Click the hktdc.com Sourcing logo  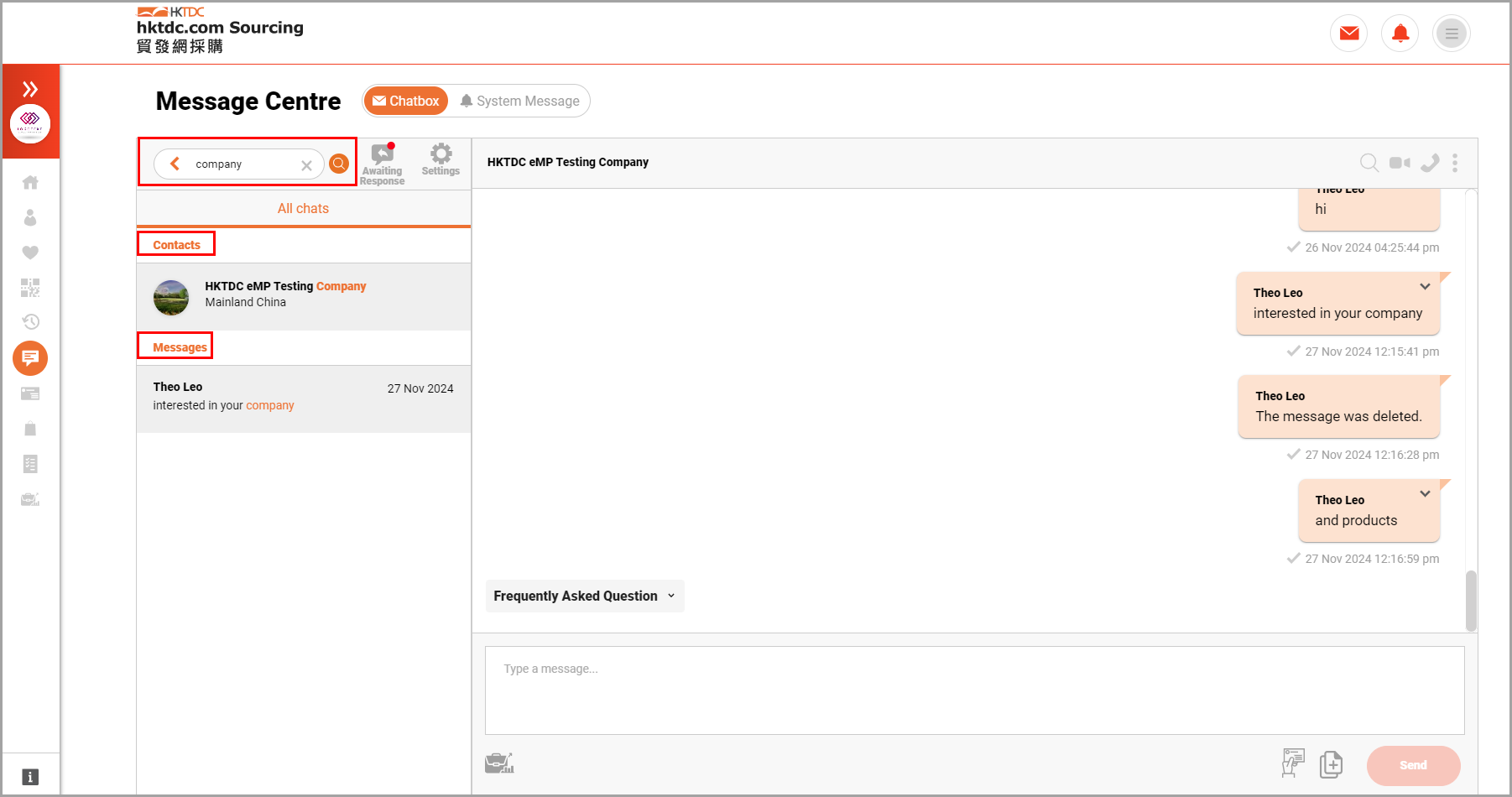pos(220,30)
